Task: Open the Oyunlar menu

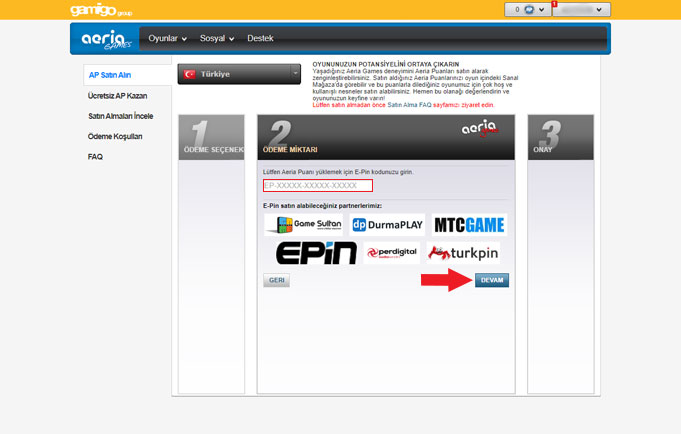Action: pos(167,39)
